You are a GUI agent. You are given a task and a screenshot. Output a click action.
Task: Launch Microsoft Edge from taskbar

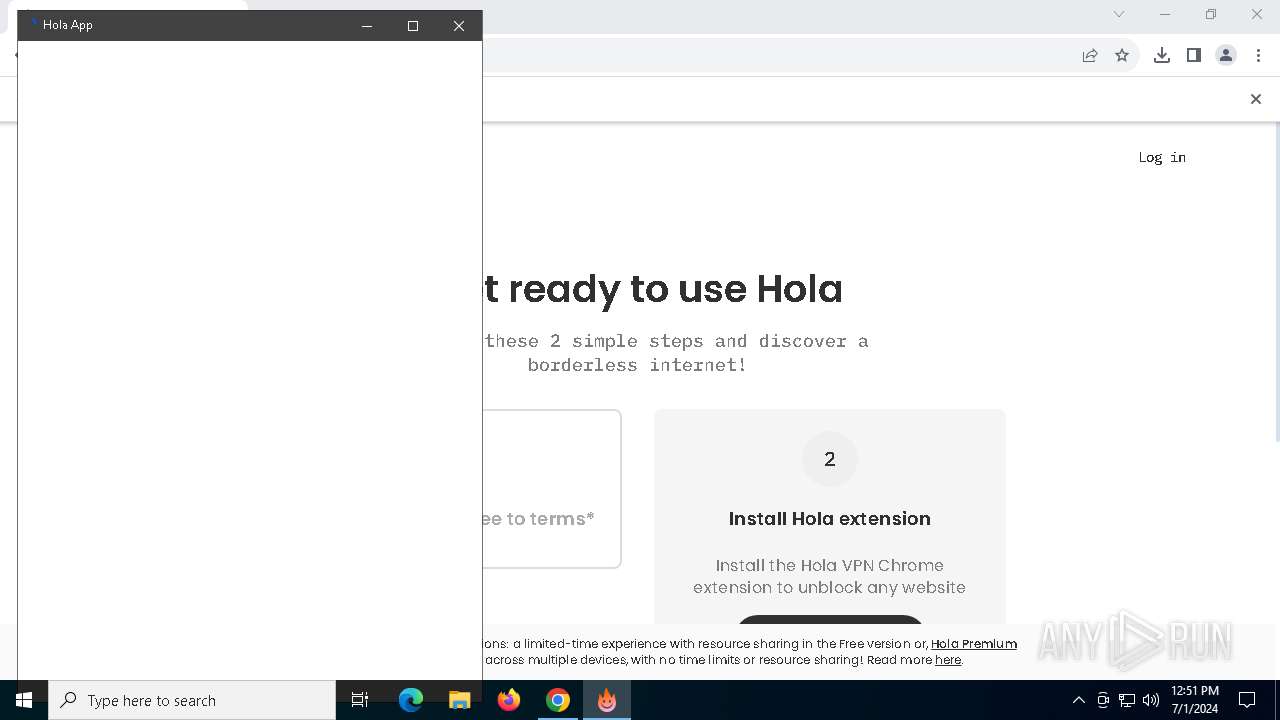point(411,700)
